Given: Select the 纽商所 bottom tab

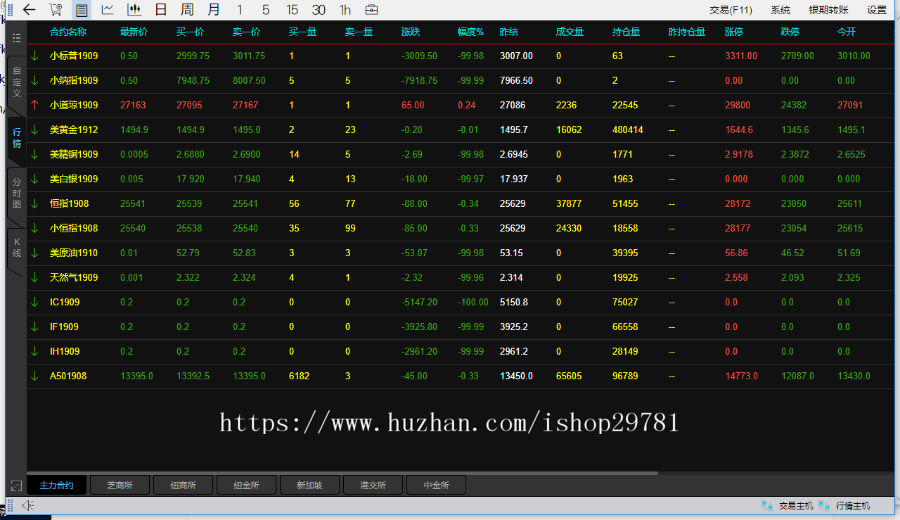Looking at the screenshot, I should coord(183,485).
